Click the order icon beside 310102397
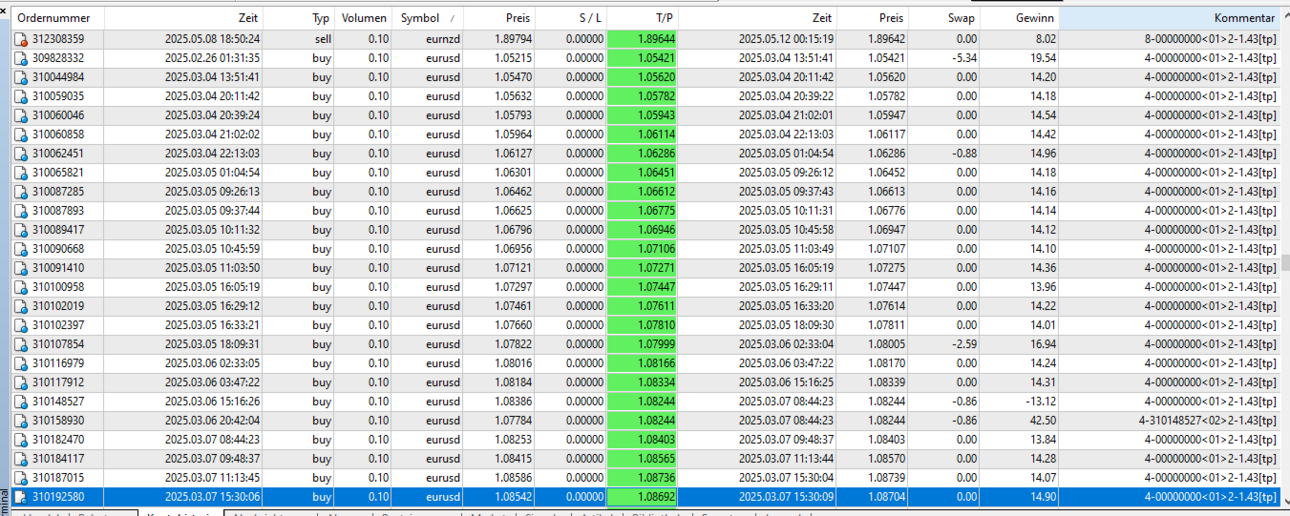1290x516 pixels. click(21, 324)
